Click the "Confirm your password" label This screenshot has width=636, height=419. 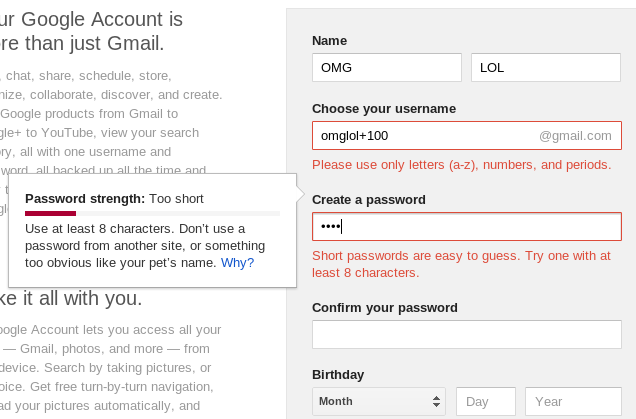pos(385,307)
